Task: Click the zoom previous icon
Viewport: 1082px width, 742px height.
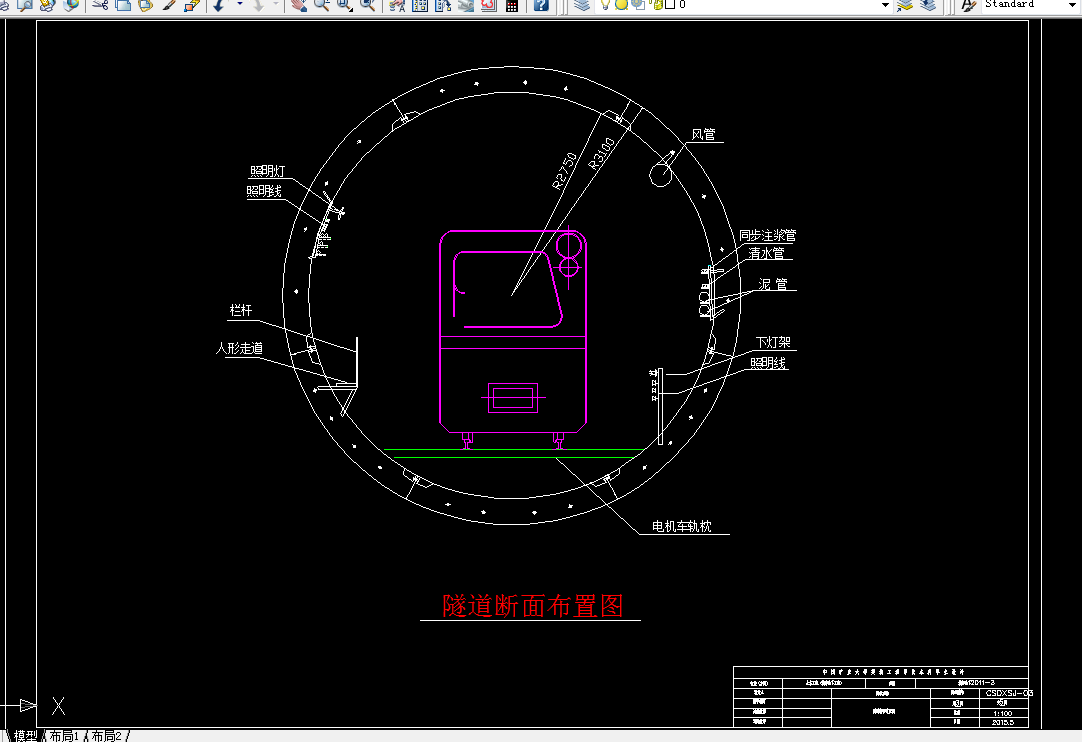Action: (367, 5)
